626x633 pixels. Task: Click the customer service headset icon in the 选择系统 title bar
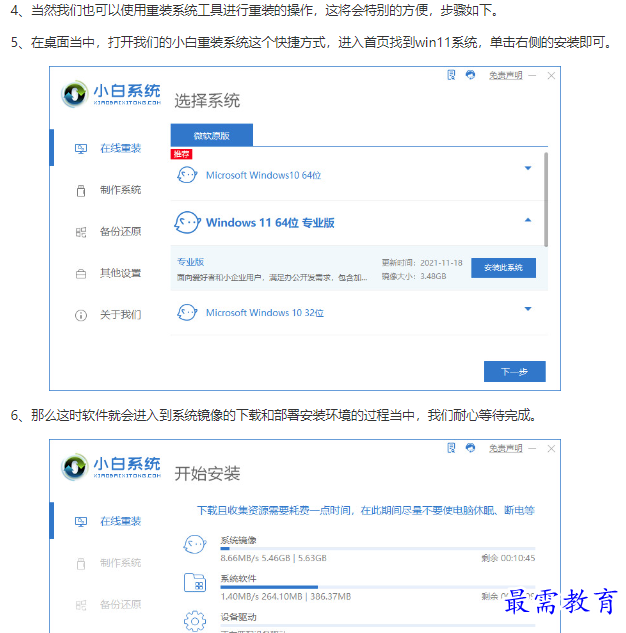click(470, 75)
